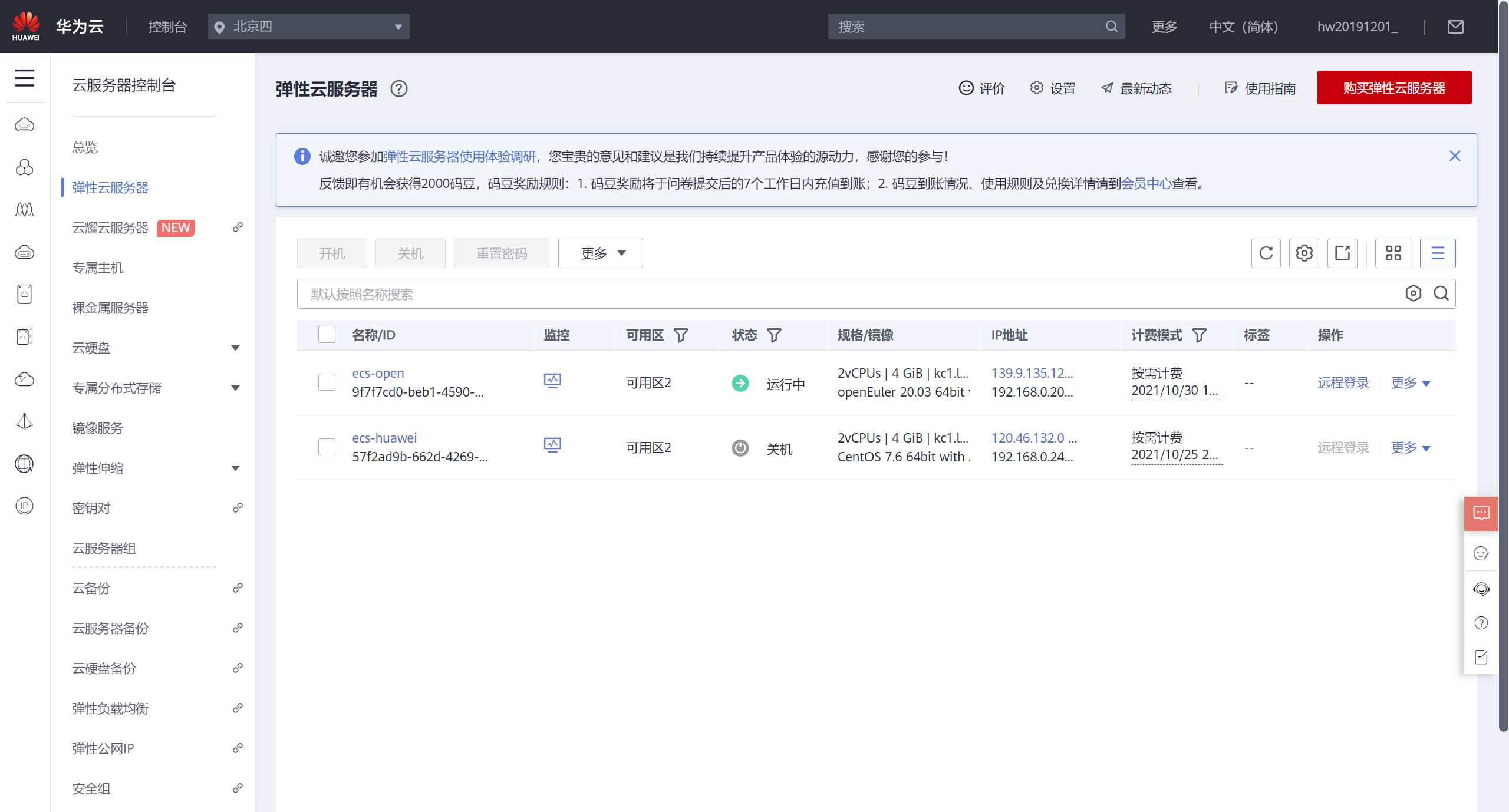The width and height of the screenshot is (1509, 812).
Task: Open the ecs-huawei server link
Action: coord(384,438)
